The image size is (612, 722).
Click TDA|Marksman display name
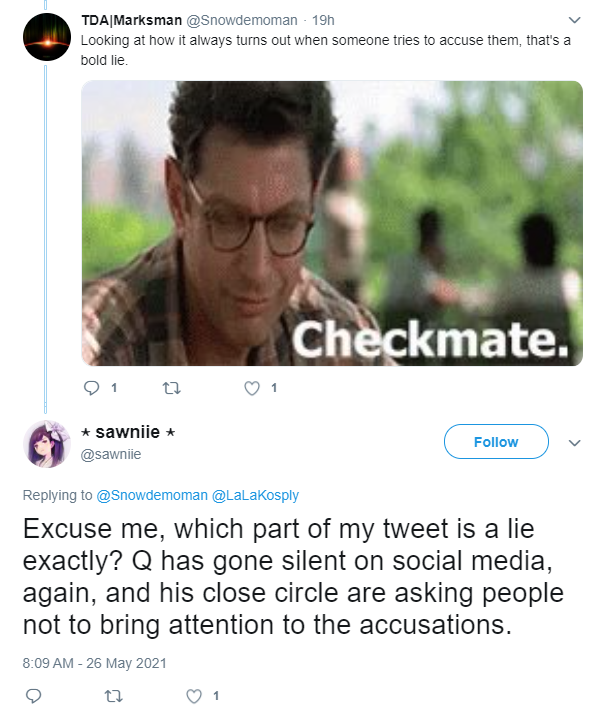[132, 20]
